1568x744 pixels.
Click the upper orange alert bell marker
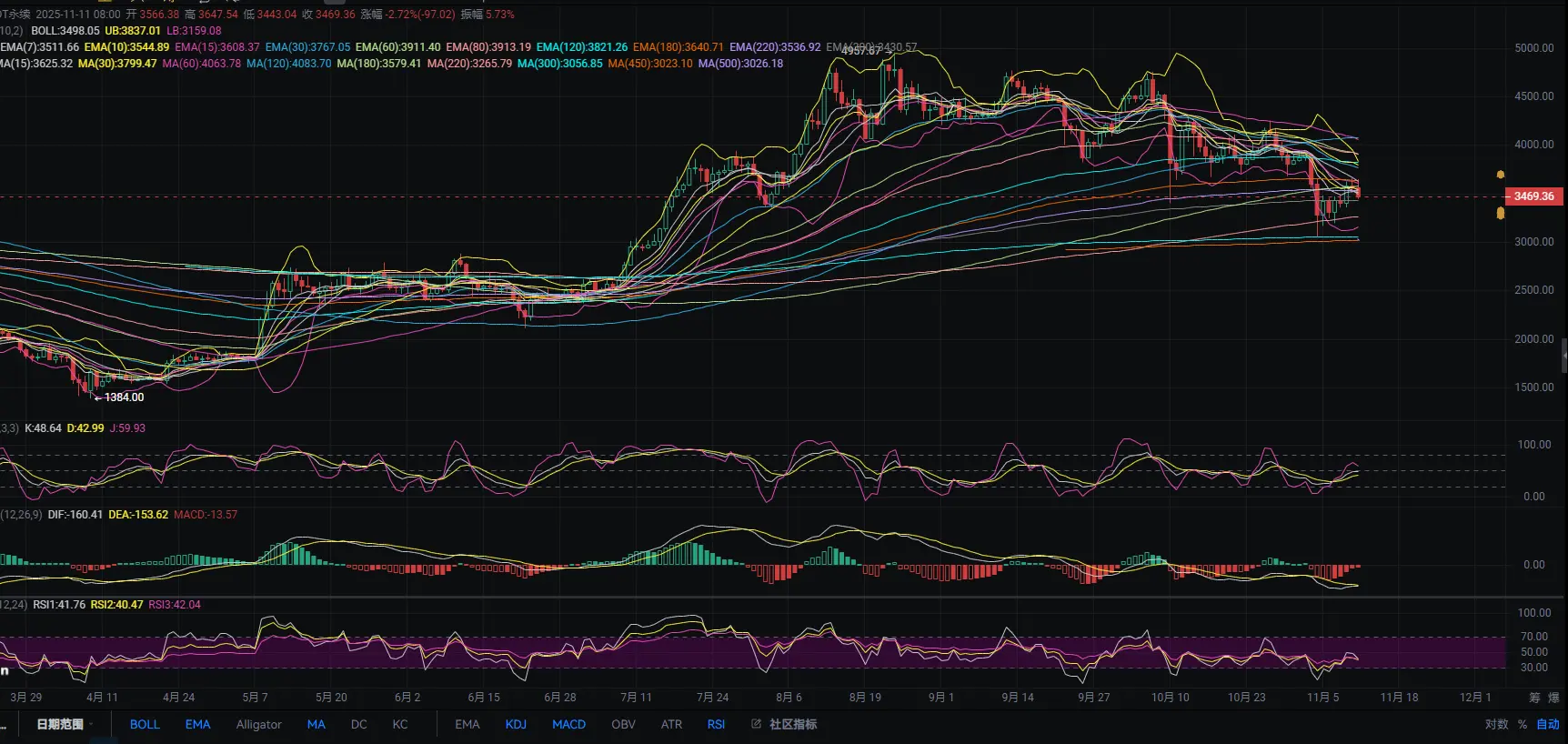1500,175
